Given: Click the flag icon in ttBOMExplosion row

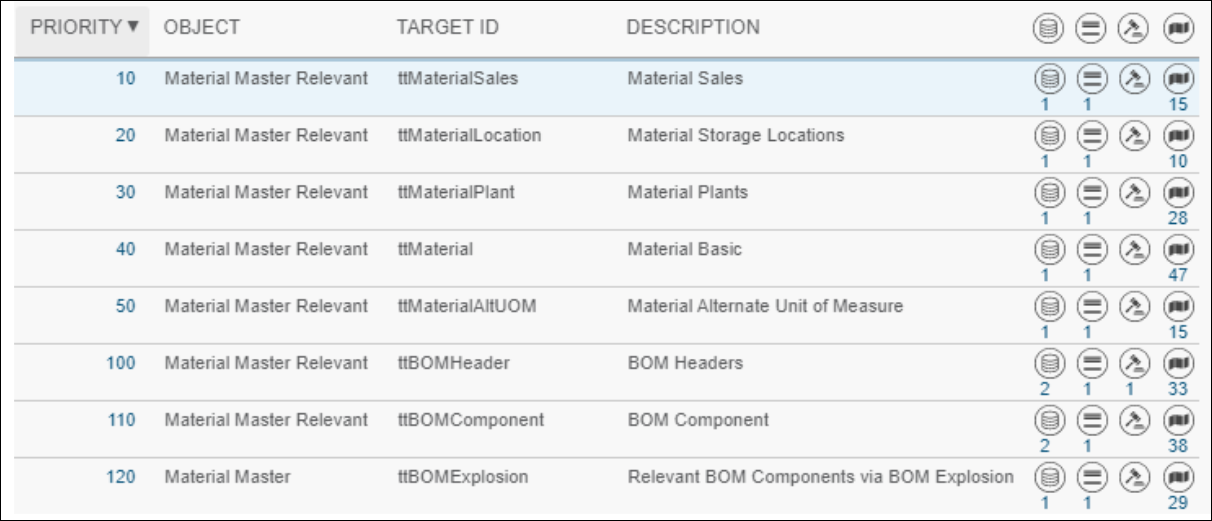Looking at the screenshot, I should (x=1177, y=478).
